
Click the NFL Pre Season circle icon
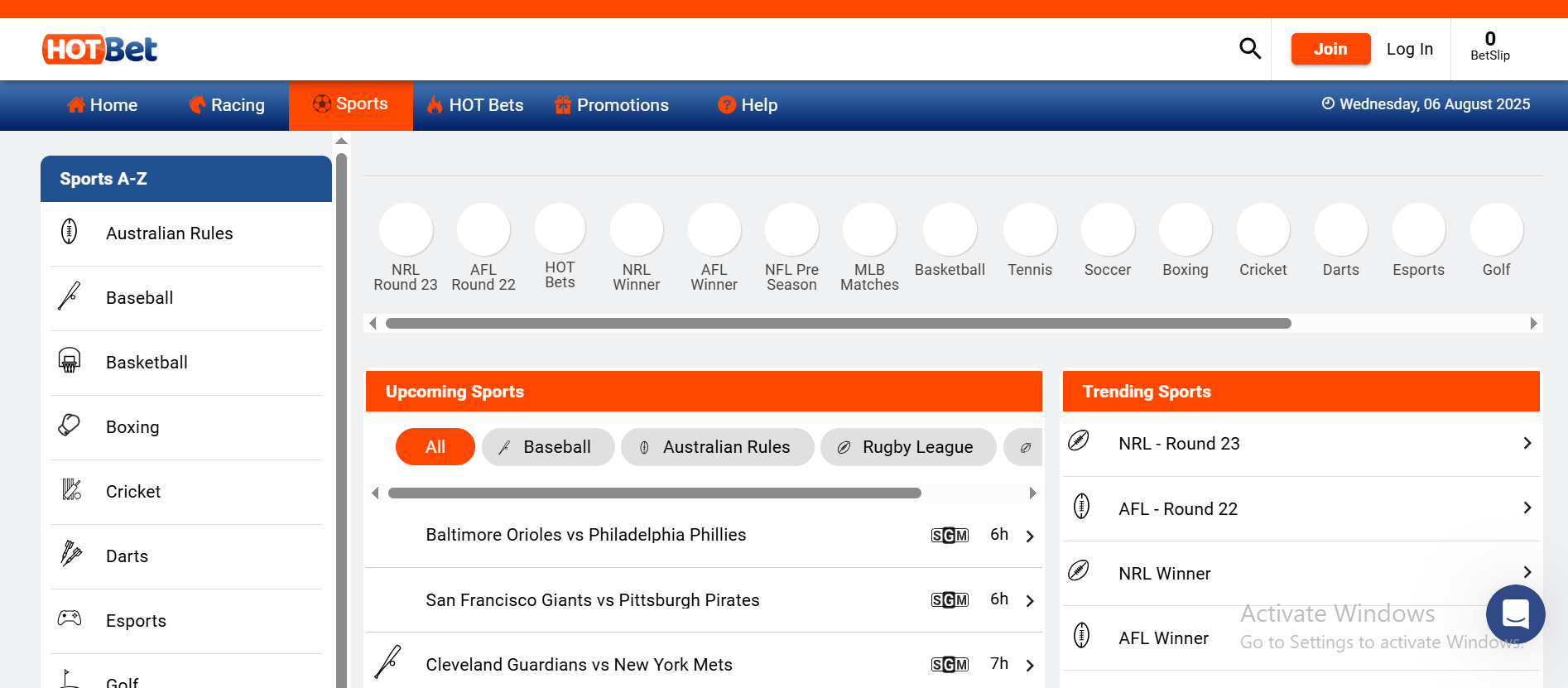792,229
